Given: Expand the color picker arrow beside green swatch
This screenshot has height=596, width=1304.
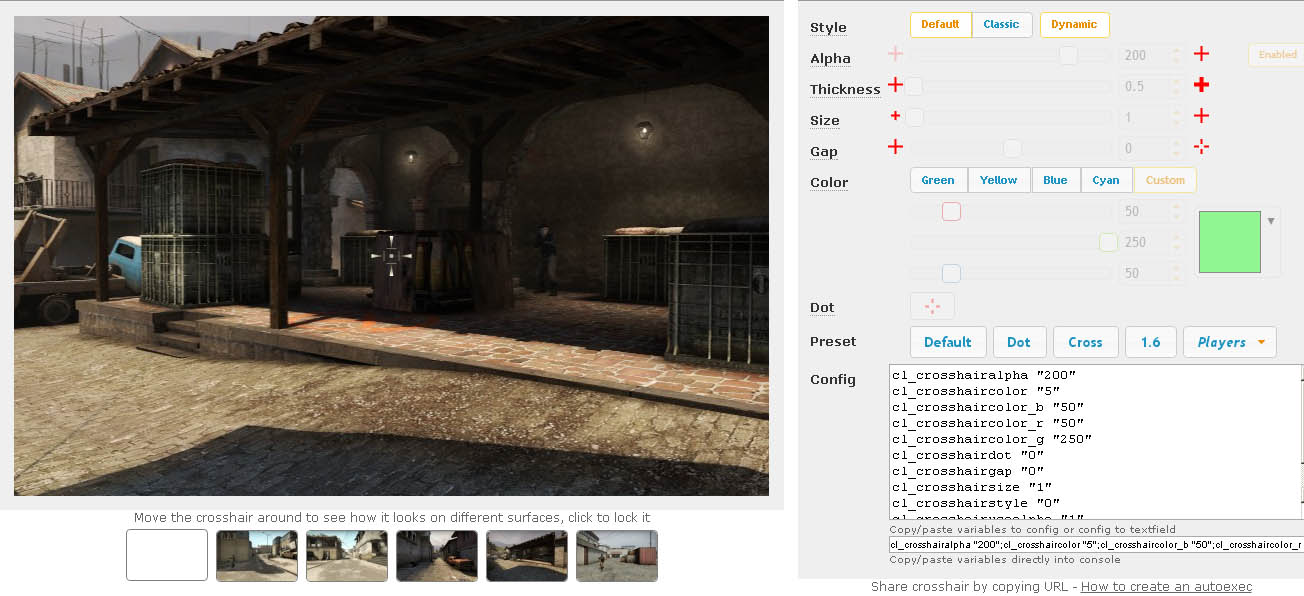Looking at the screenshot, I should pyautogui.click(x=1271, y=221).
